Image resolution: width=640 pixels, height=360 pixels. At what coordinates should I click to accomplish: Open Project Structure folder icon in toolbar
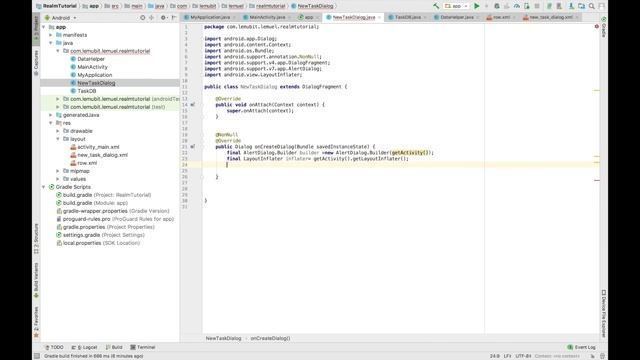(x=581, y=6)
